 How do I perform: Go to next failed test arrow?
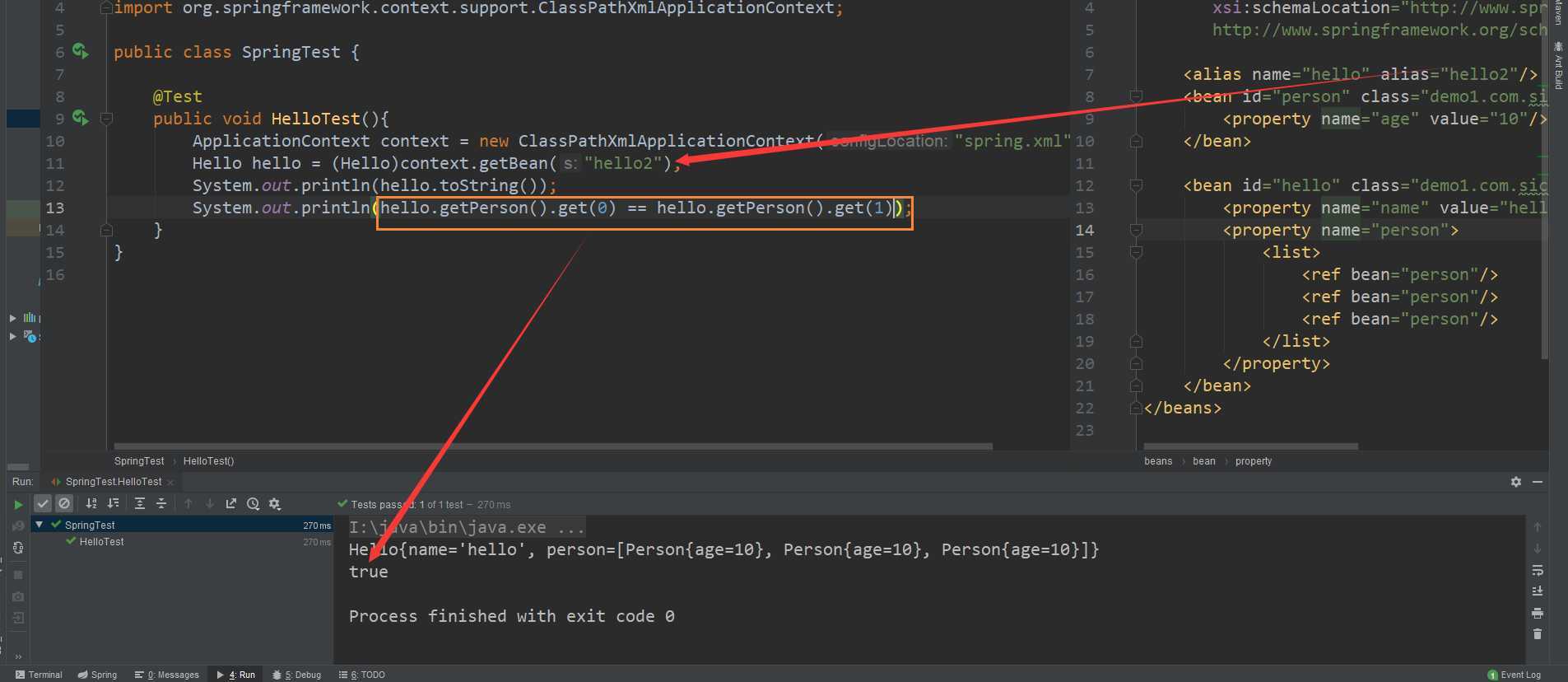click(x=210, y=503)
